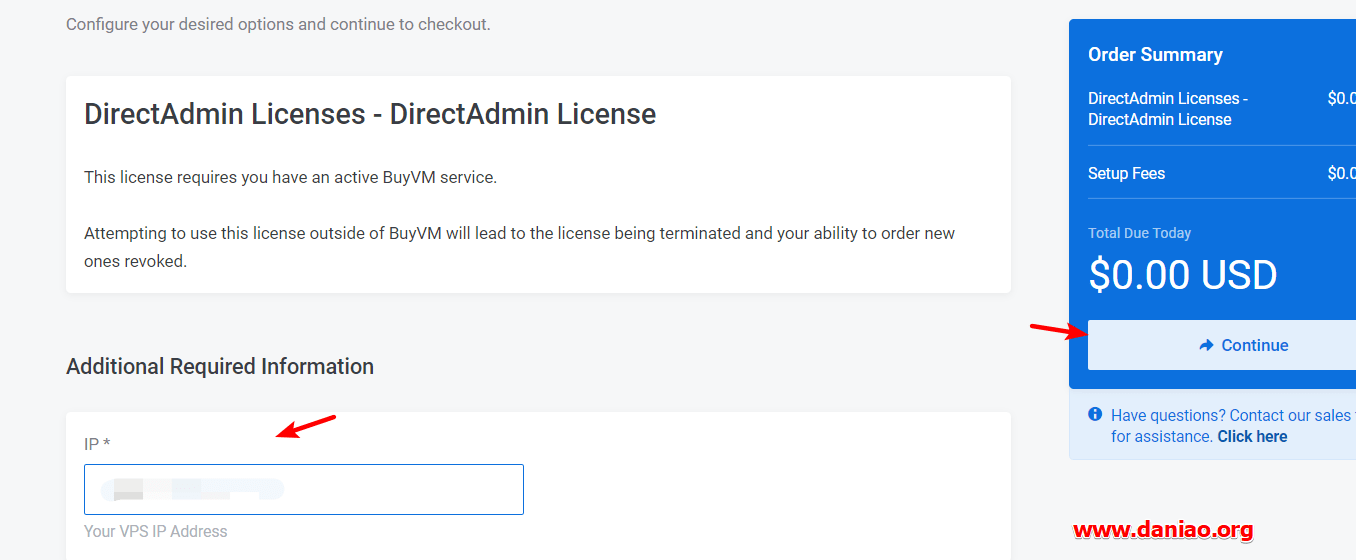Click the www.daniao.org watermark text
Screen dimensions: 1356x560
pos(1163,530)
